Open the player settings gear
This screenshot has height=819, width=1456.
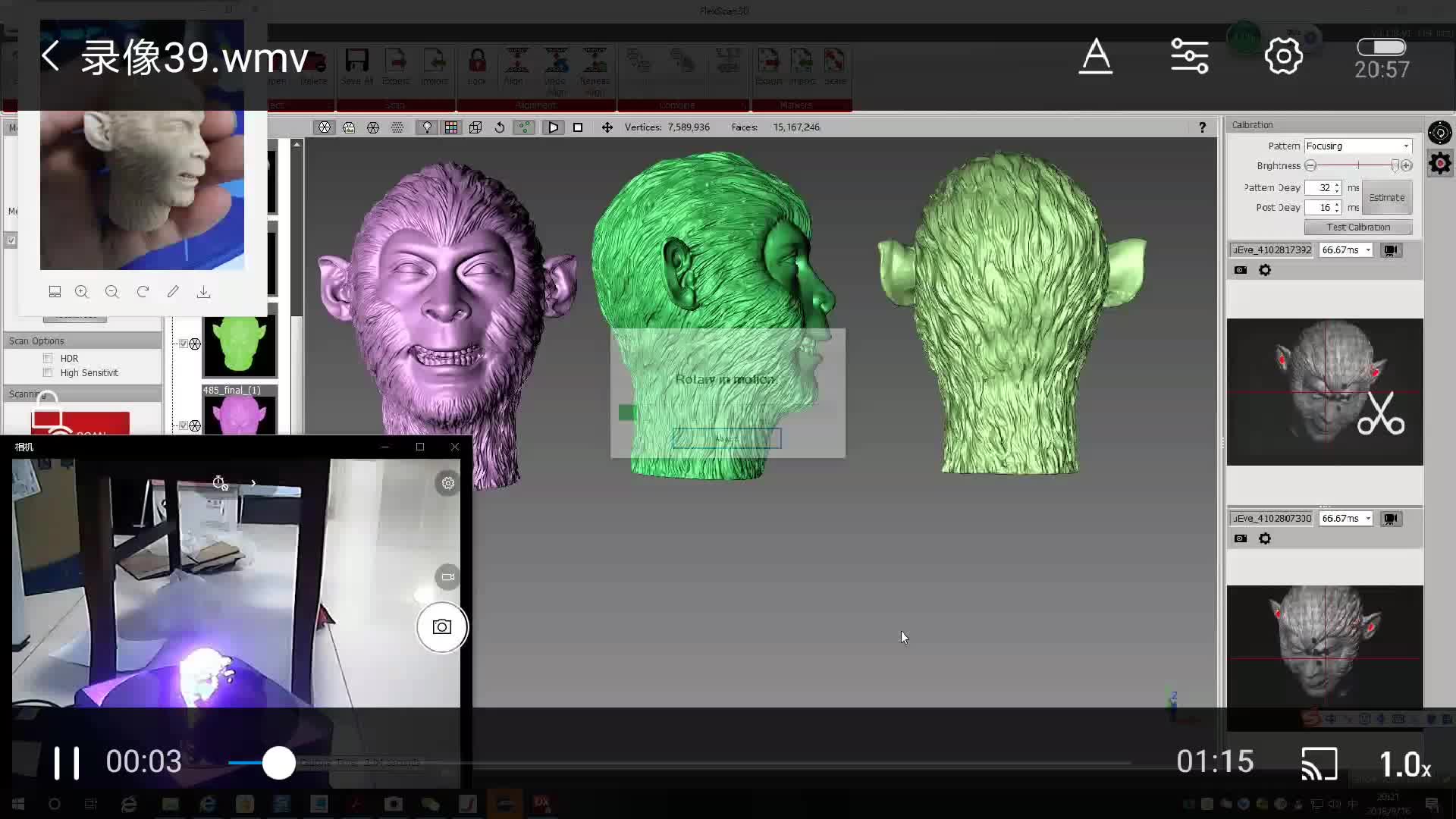click(1283, 56)
